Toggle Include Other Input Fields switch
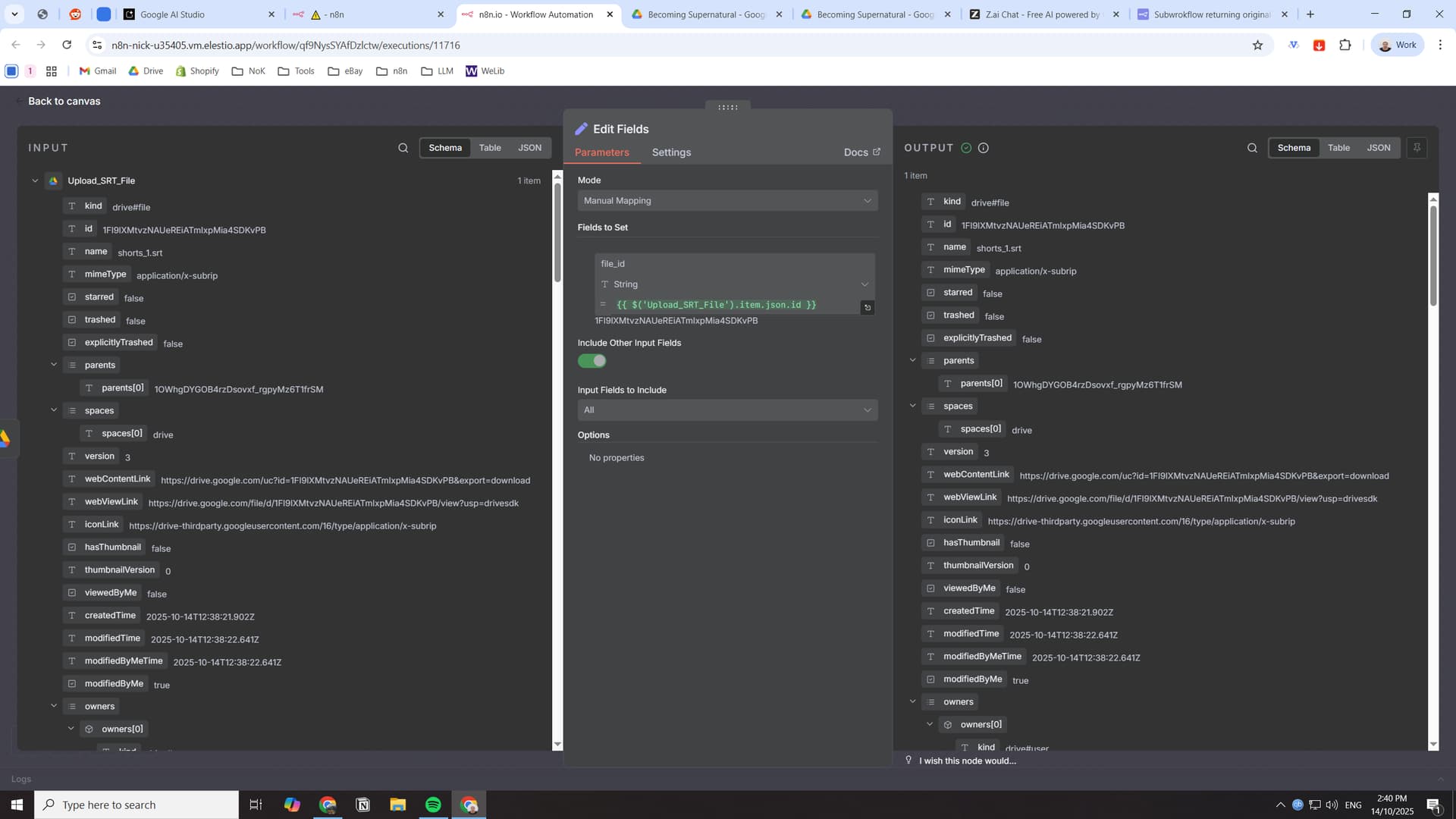The image size is (1456, 819). tap(591, 361)
